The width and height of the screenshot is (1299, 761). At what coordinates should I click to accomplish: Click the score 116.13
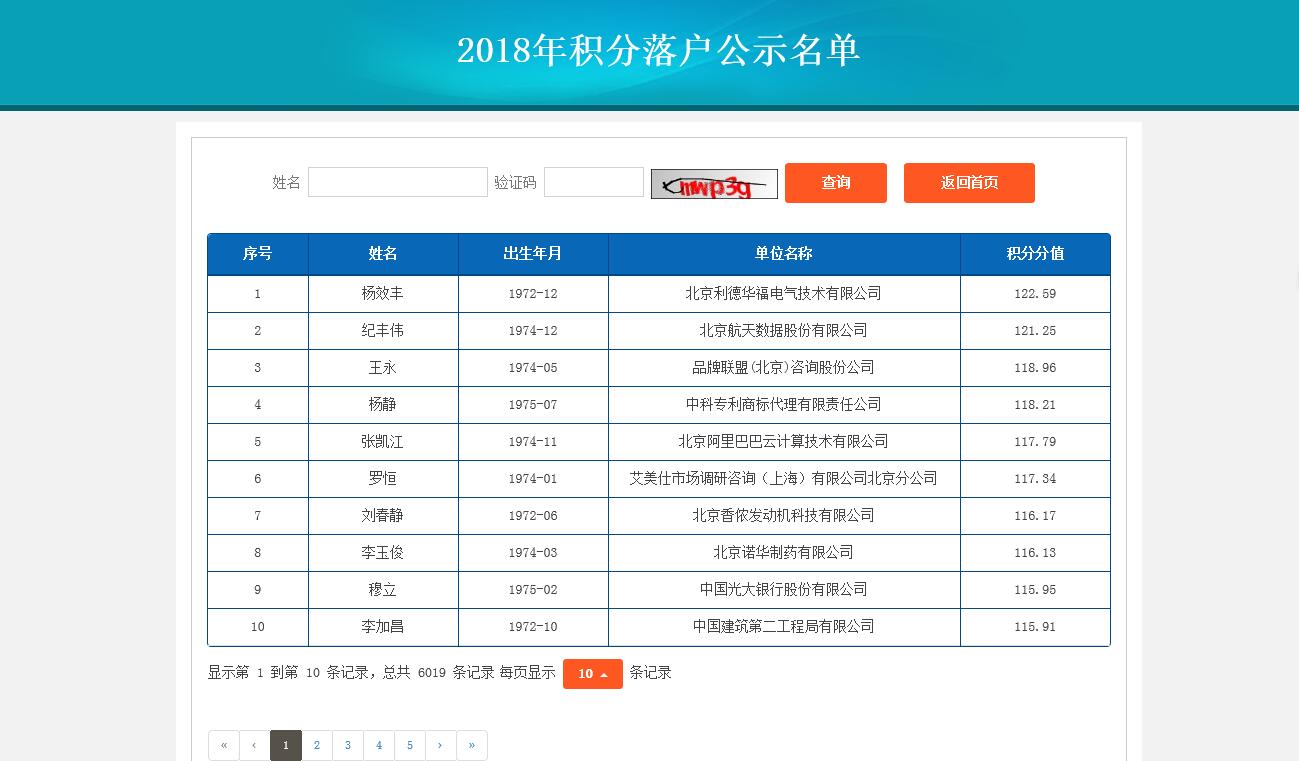click(1035, 553)
